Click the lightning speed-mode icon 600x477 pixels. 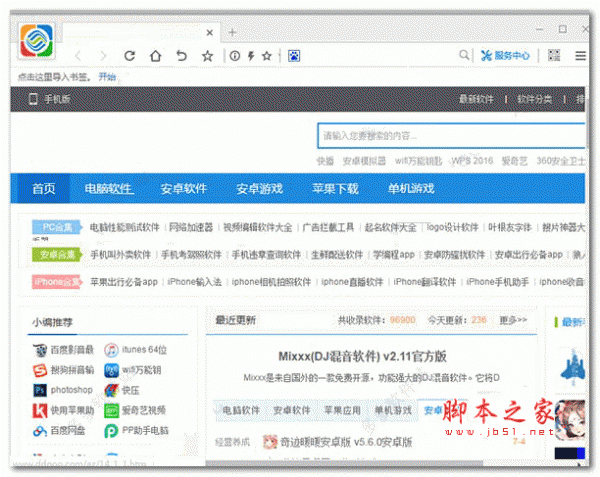pyautogui.click(x=251, y=56)
